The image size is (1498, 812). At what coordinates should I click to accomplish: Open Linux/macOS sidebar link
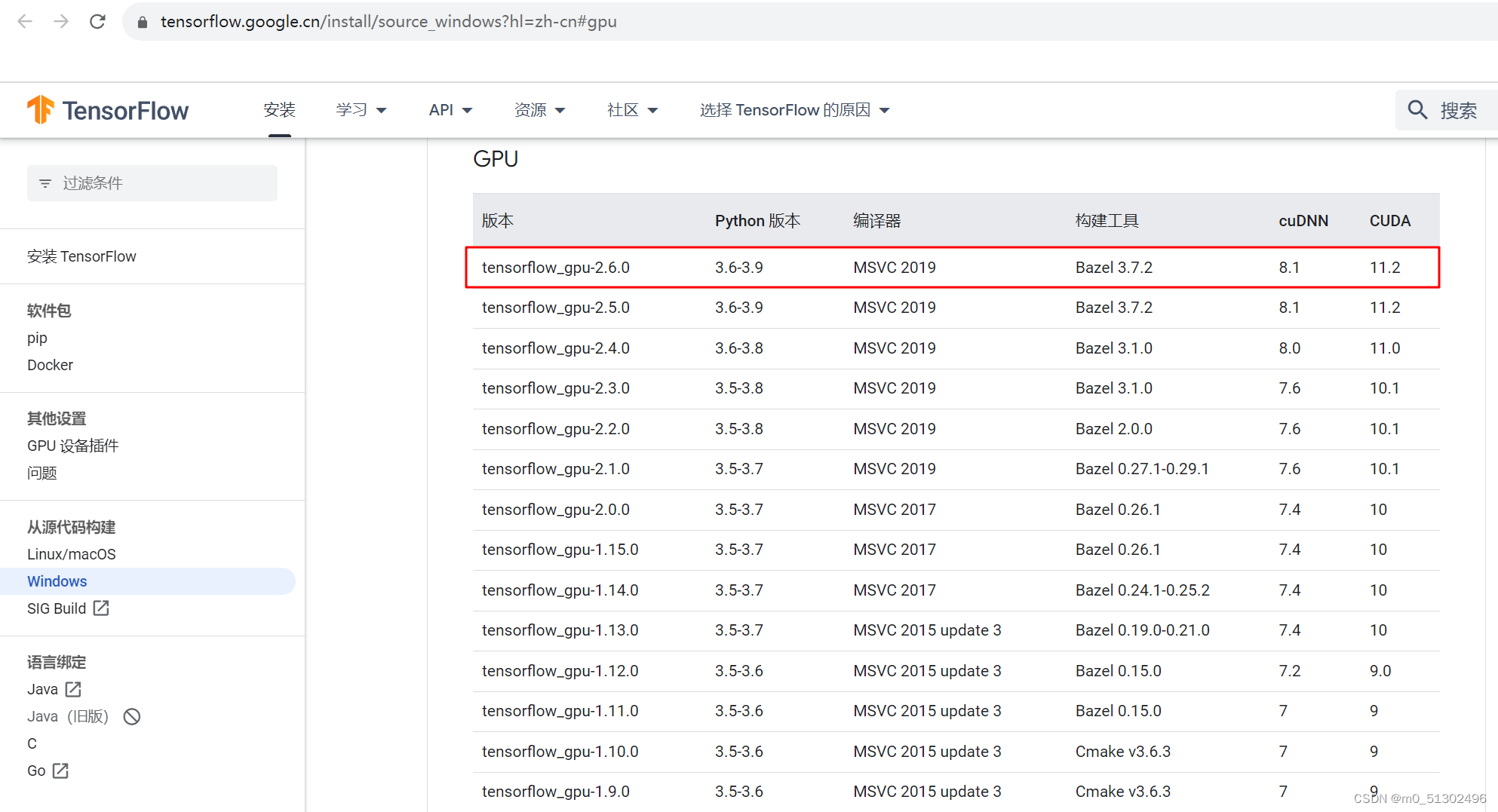point(71,554)
